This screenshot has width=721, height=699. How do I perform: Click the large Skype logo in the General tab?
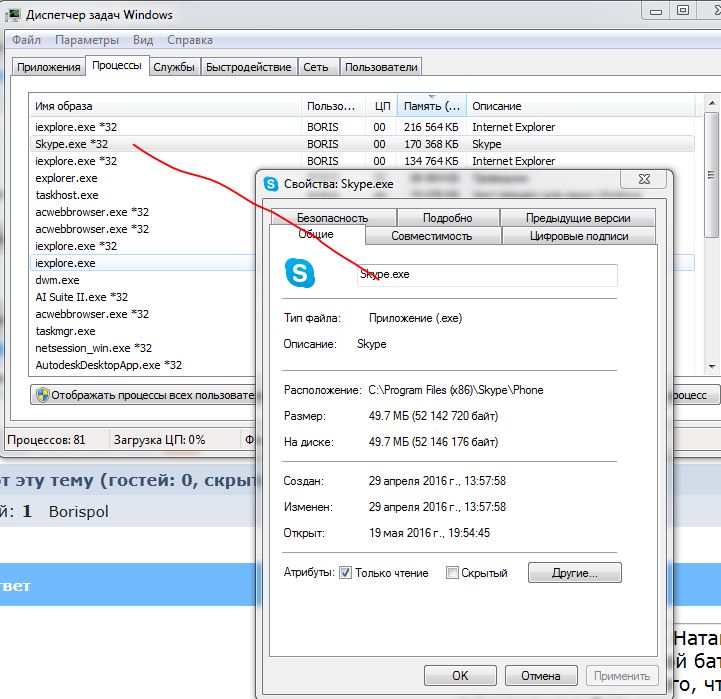pyautogui.click(x=300, y=273)
